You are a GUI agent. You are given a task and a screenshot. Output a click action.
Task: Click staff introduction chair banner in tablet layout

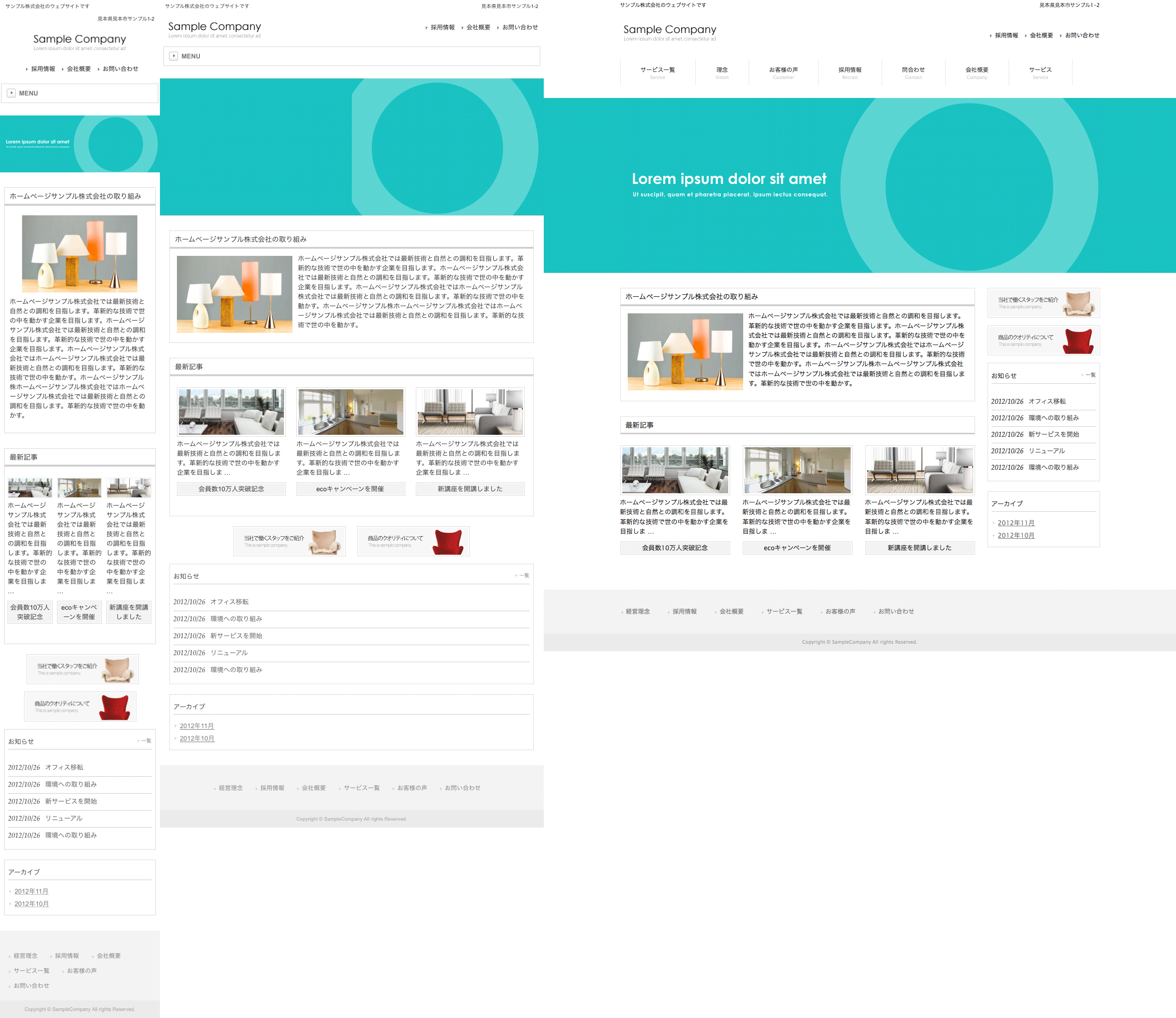point(289,541)
